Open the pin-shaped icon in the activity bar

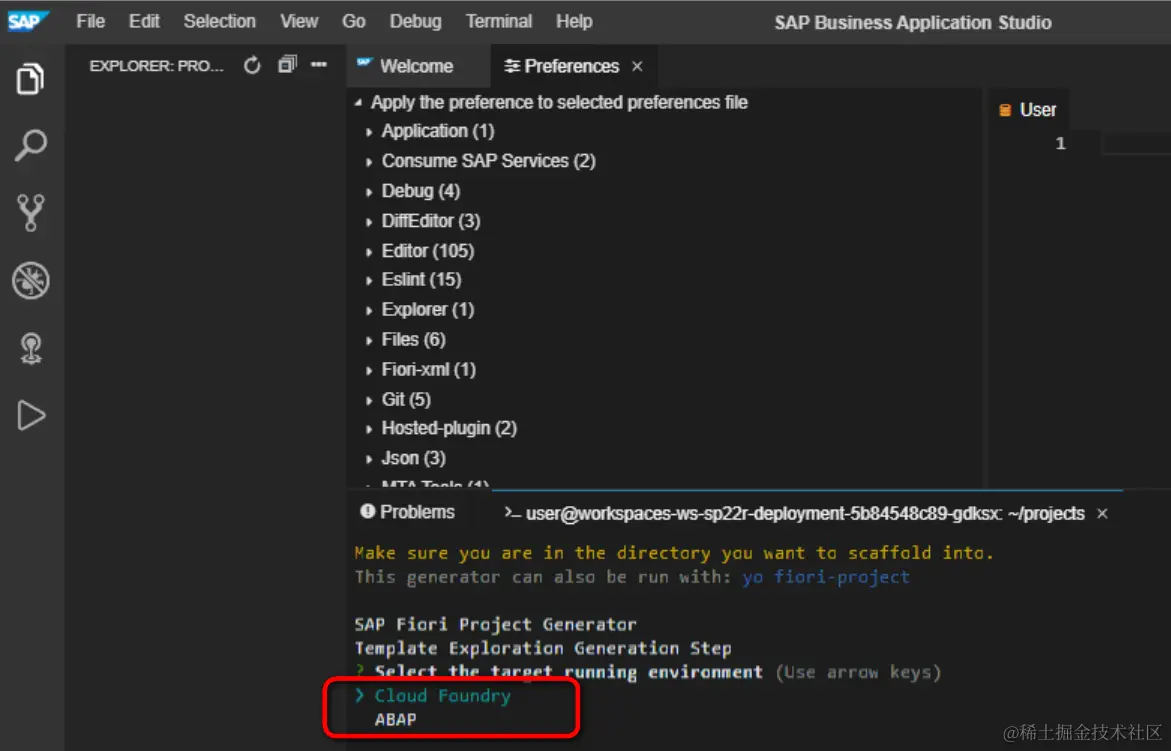(x=31, y=349)
